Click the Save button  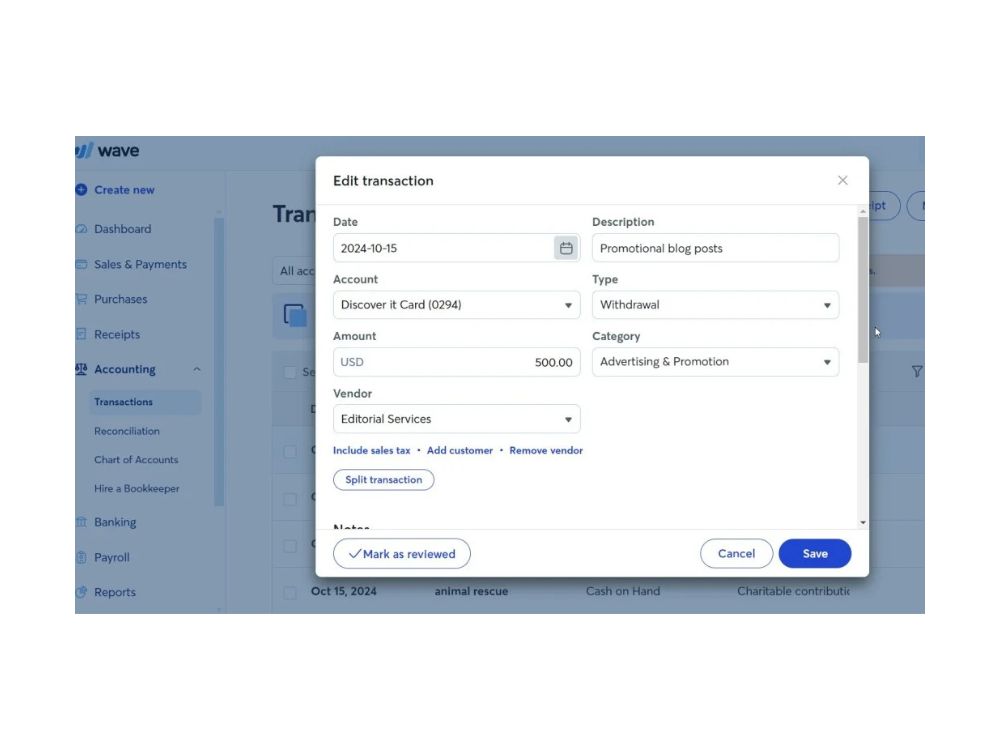click(x=815, y=554)
